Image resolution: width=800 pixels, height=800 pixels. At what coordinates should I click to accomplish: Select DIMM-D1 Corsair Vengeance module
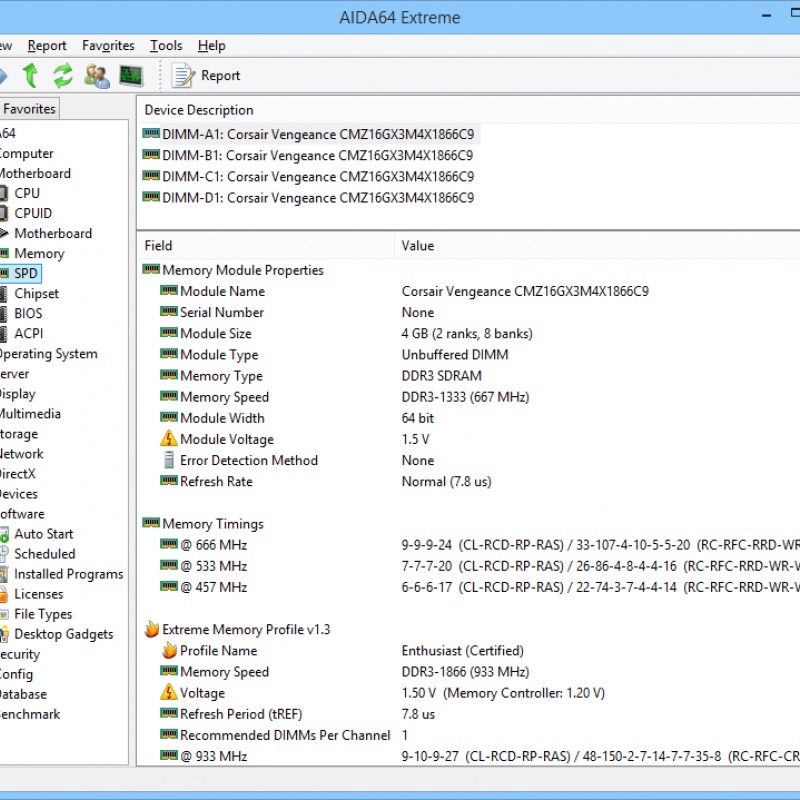pyautogui.click(x=318, y=197)
